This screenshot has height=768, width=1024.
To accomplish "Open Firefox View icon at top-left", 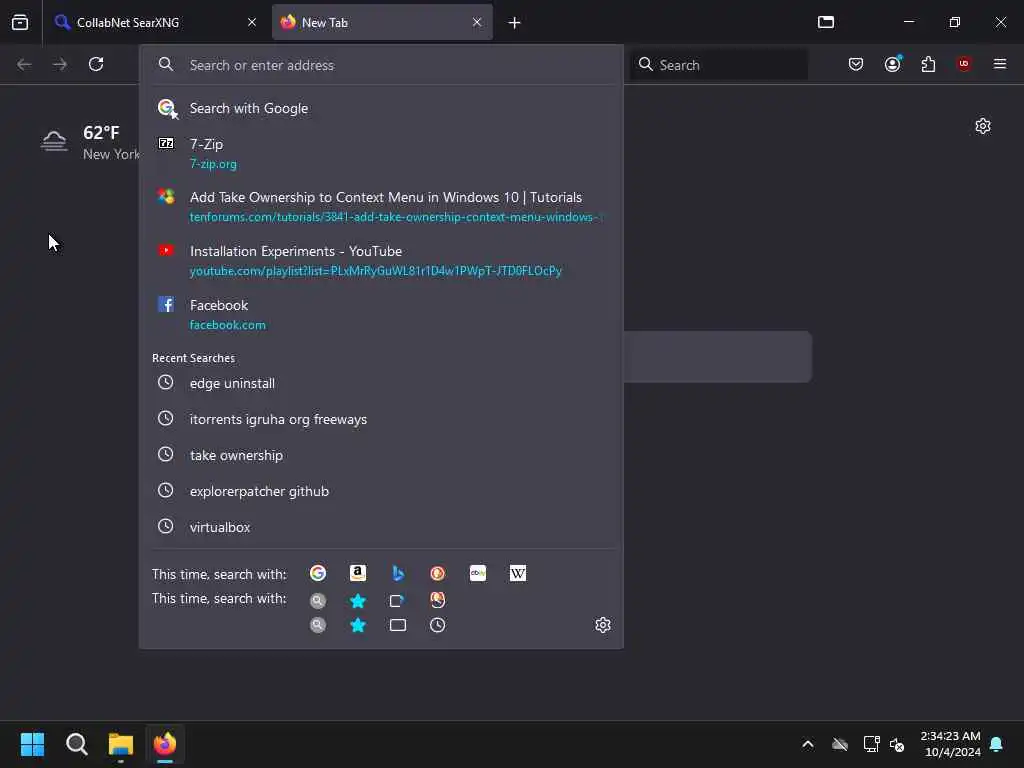I will [x=20, y=22].
